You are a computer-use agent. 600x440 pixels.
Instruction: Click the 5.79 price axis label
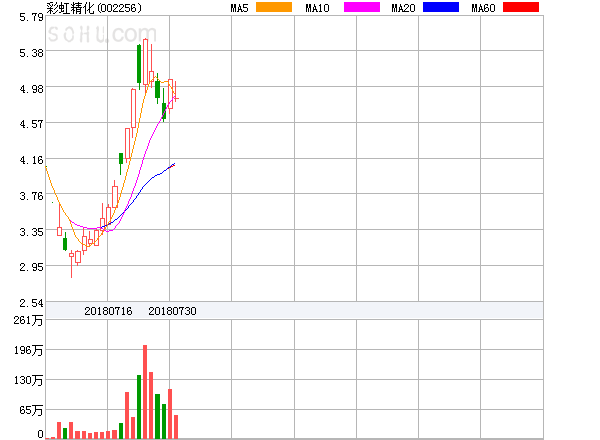click(31, 17)
